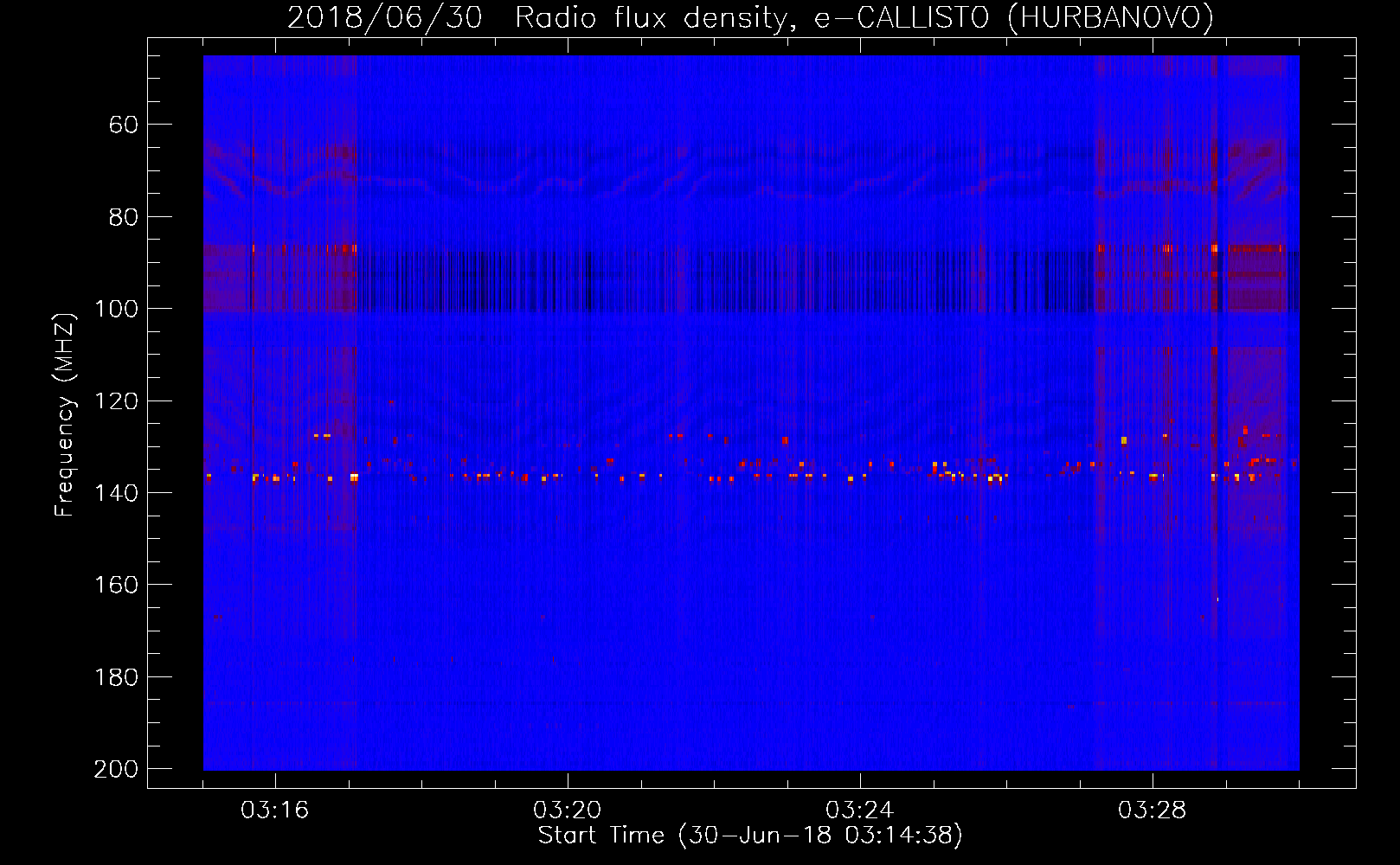Click the 'Start Time (30-Jun-18 03:14:38)' label
Viewport: 1400px width, 865px height.
click(x=750, y=836)
